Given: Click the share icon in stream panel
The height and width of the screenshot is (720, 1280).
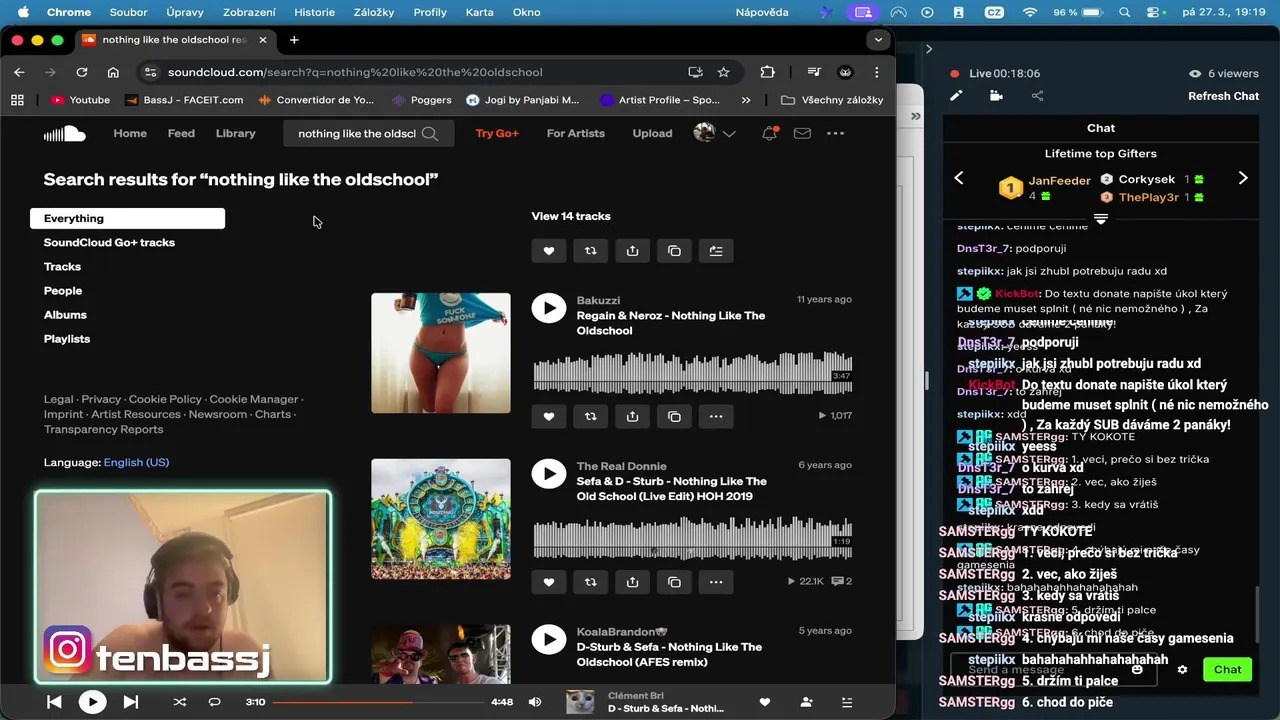Looking at the screenshot, I should click(1037, 96).
